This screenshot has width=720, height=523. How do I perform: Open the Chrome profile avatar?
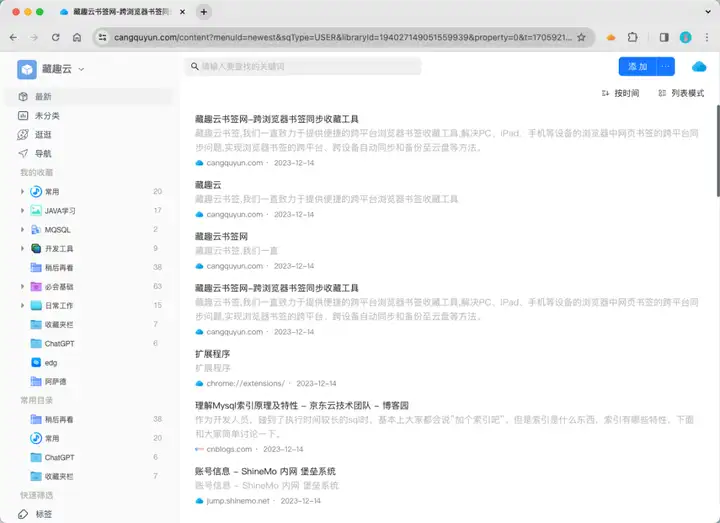coord(686,38)
